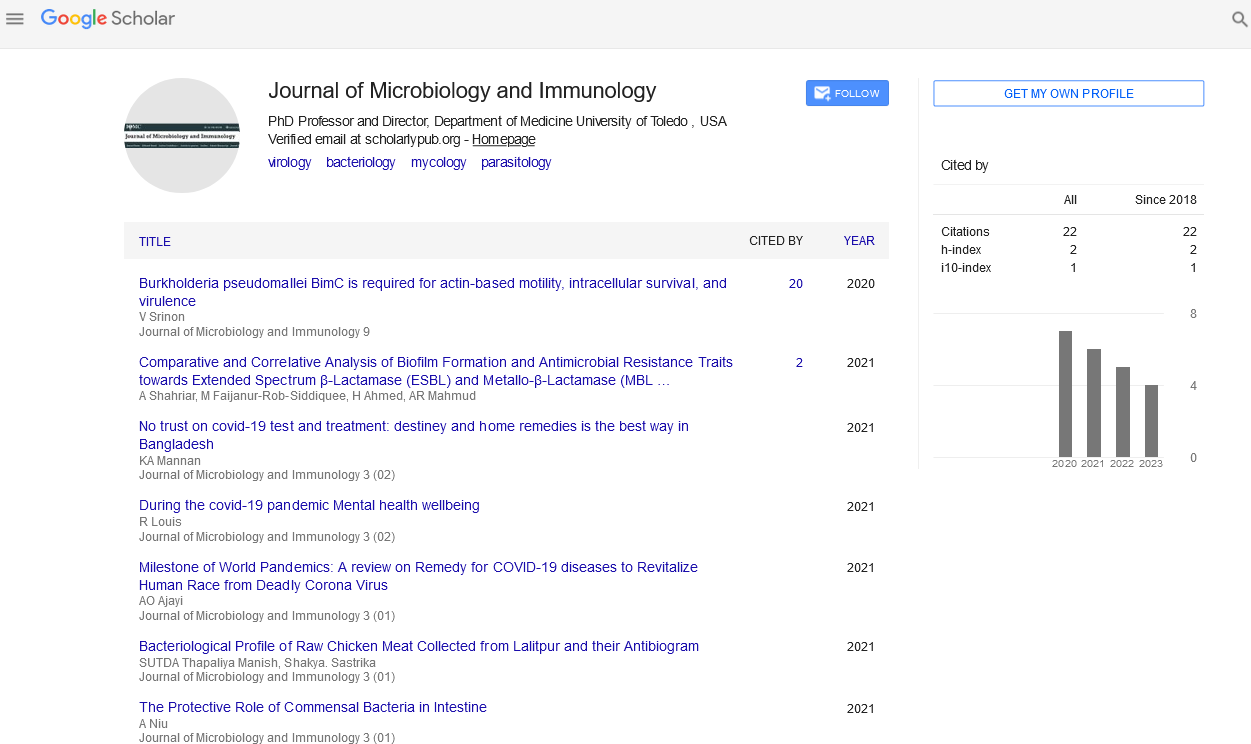Viewport: 1251px width, 744px height.
Task: Sort articles by Year column header
Action: pyautogui.click(x=858, y=241)
